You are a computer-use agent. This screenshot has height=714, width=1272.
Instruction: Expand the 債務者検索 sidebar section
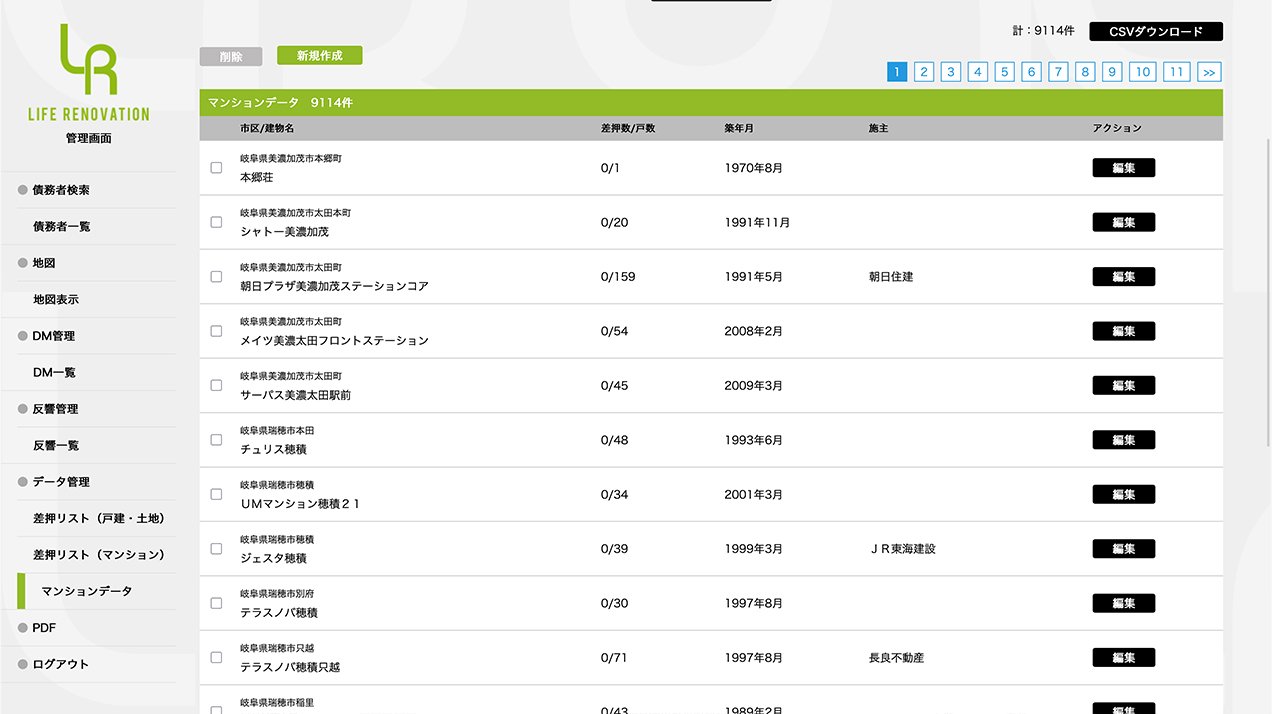click(61, 190)
